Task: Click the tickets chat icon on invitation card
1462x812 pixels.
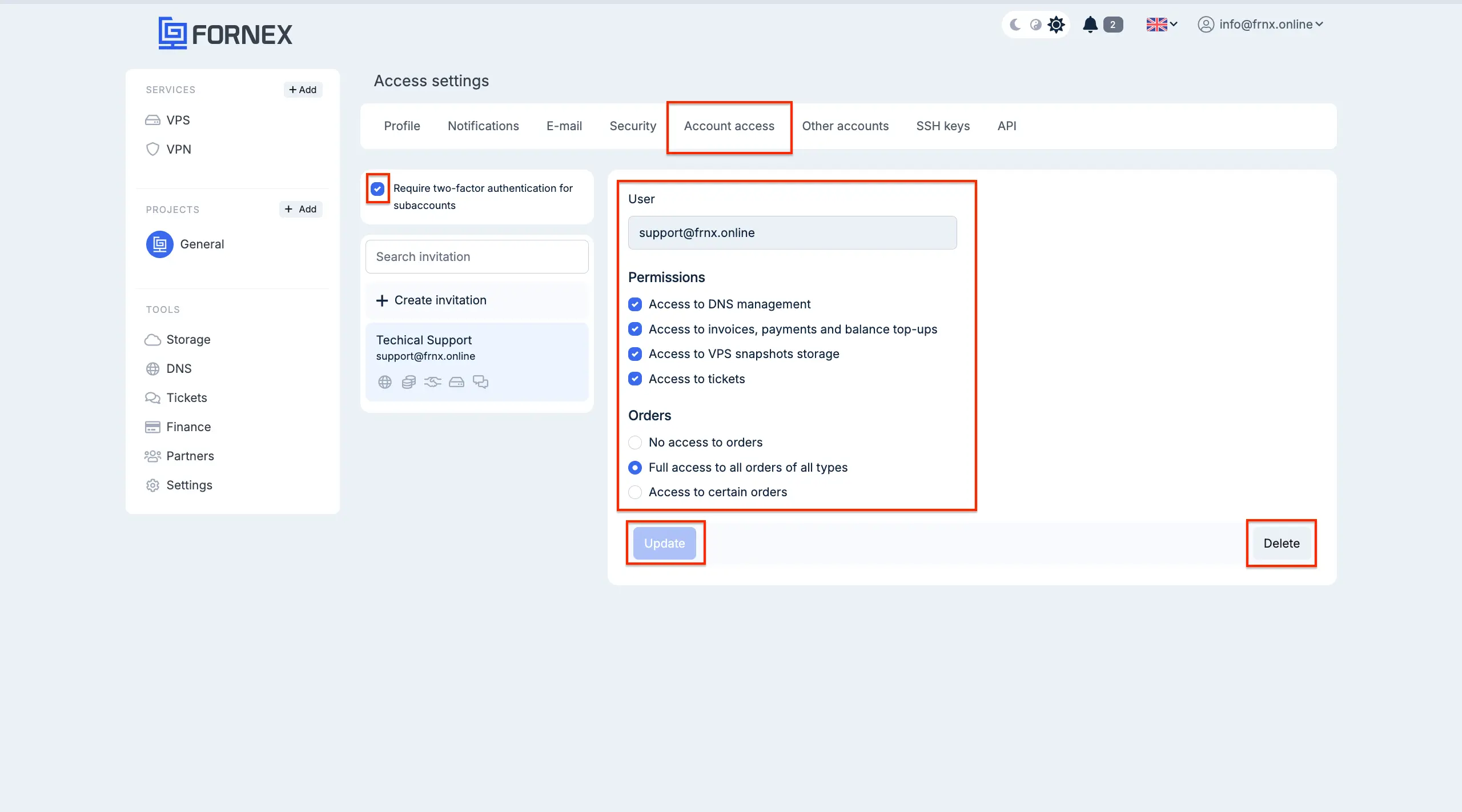Action: pos(480,382)
